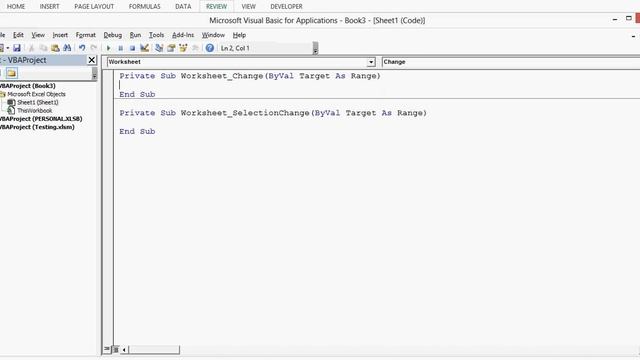Screen dimensions: 640x360
Task: Switch to the INSERT ribbon tab
Action: (x=49, y=7)
